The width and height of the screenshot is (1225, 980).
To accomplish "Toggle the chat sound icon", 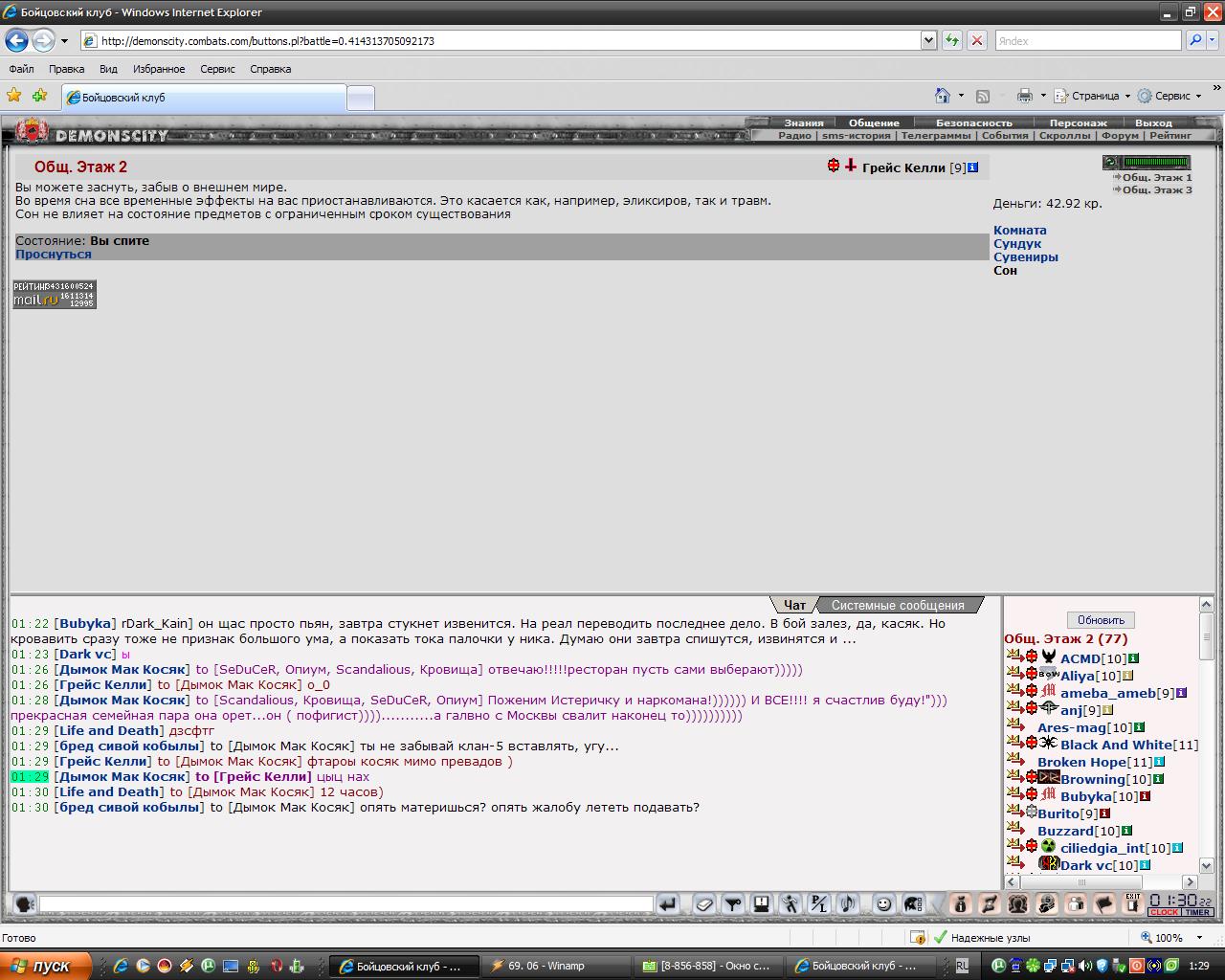I will (848, 903).
